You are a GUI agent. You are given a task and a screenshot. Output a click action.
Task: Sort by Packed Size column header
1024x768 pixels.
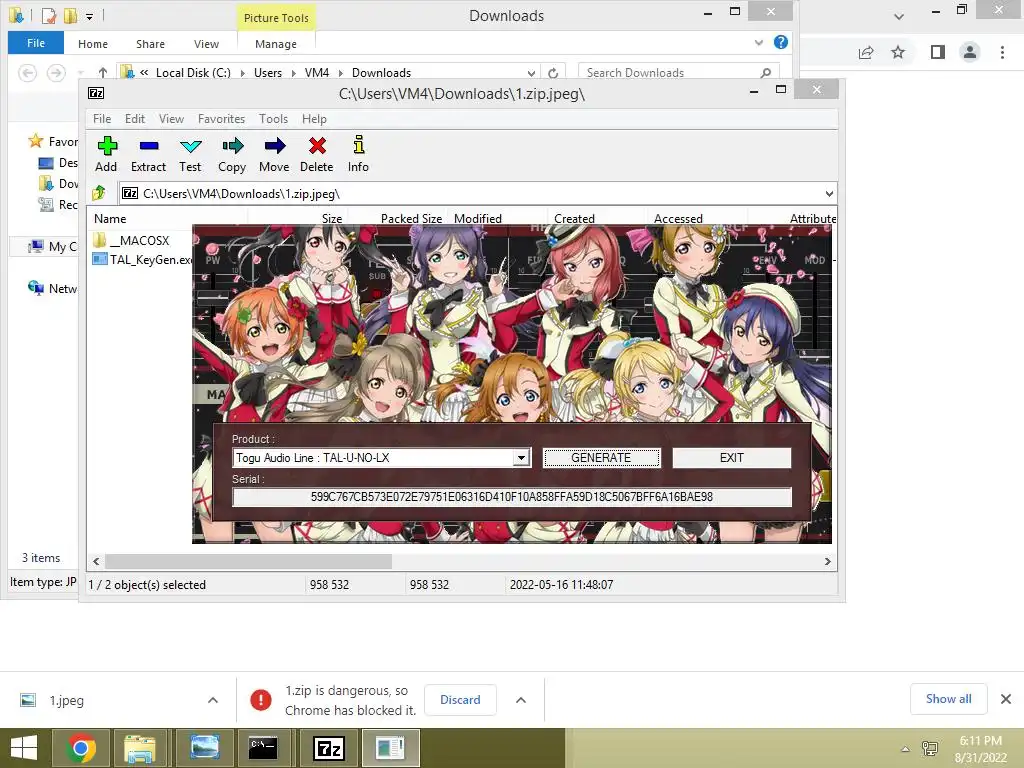(398, 219)
